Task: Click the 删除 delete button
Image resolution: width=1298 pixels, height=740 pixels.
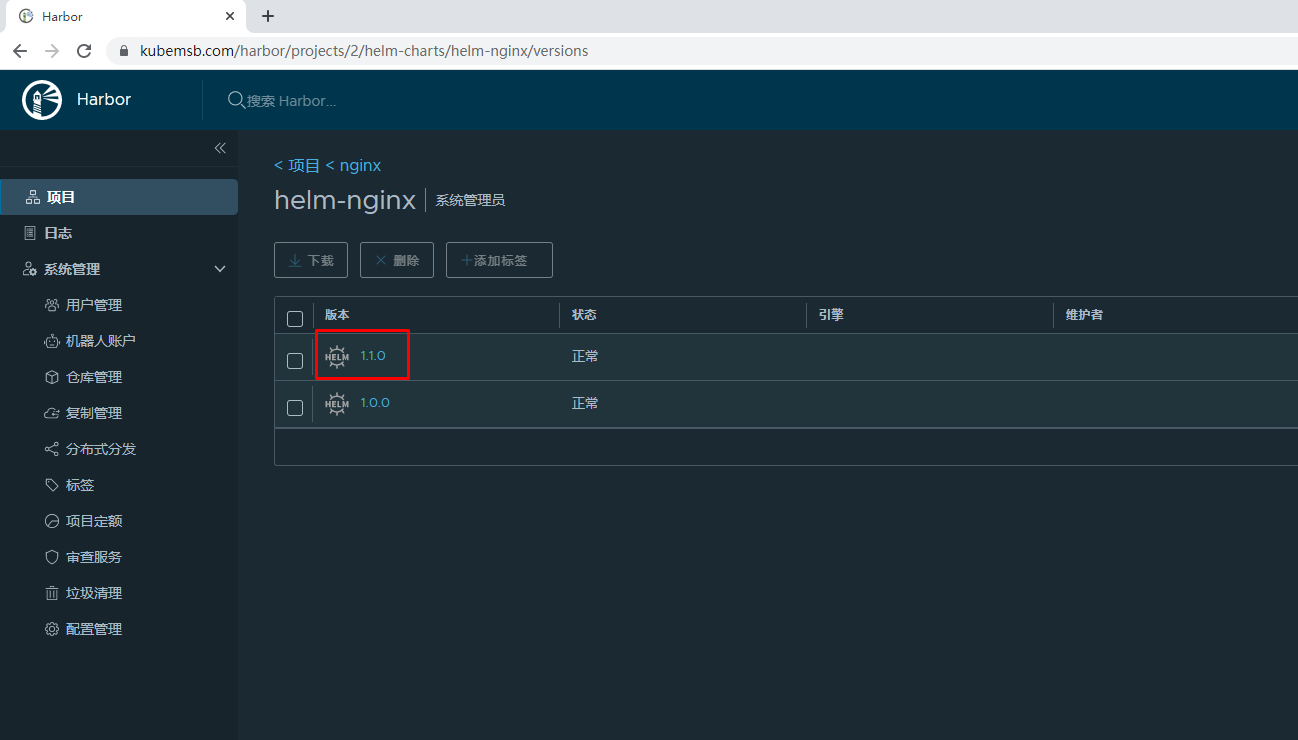Action: 397,260
